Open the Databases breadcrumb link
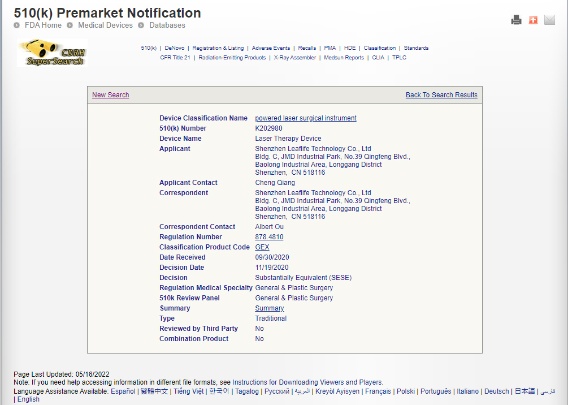The width and height of the screenshot is (568, 405). pyautogui.click(x=167, y=25)
